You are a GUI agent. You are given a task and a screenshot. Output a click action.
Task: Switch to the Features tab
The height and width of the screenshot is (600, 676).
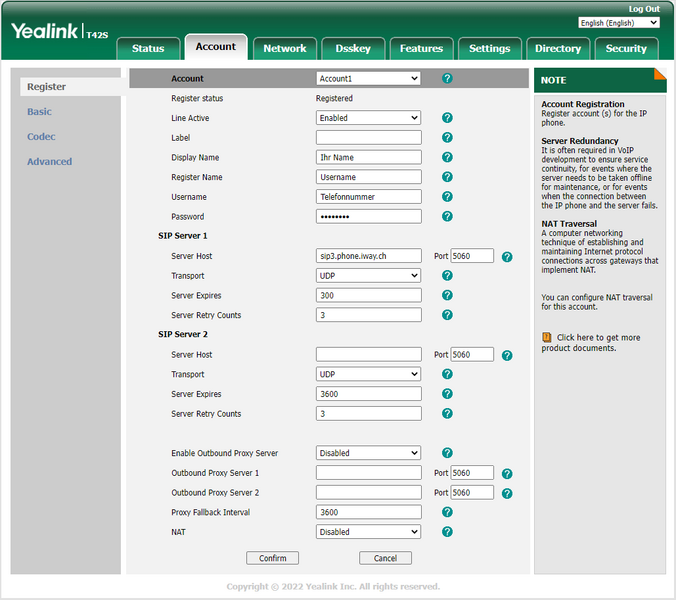tap(421, 48)
